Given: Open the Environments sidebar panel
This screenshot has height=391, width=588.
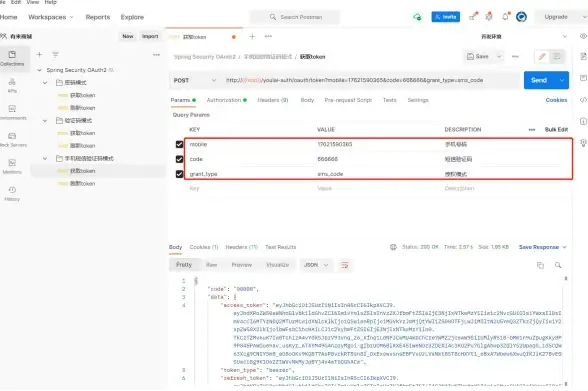Looking at the screenshot, I should (x=12, y=112).
